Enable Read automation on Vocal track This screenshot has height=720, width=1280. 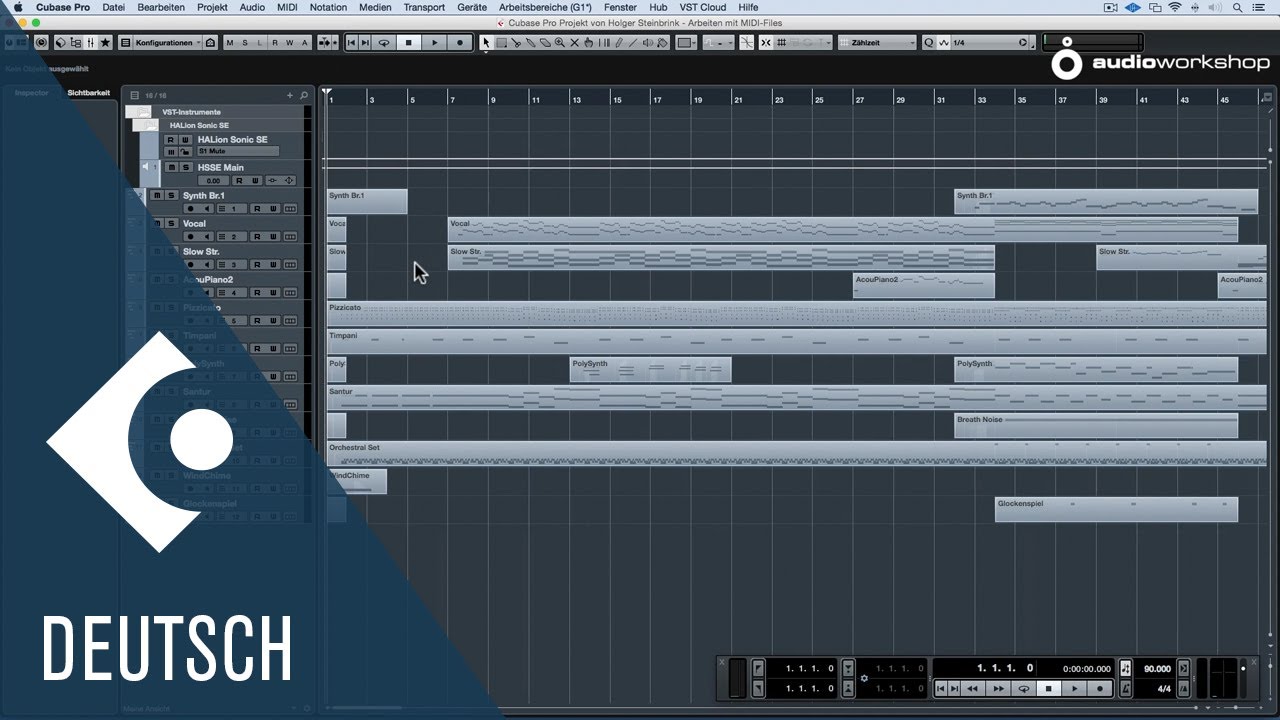click(x=257, y=237)
